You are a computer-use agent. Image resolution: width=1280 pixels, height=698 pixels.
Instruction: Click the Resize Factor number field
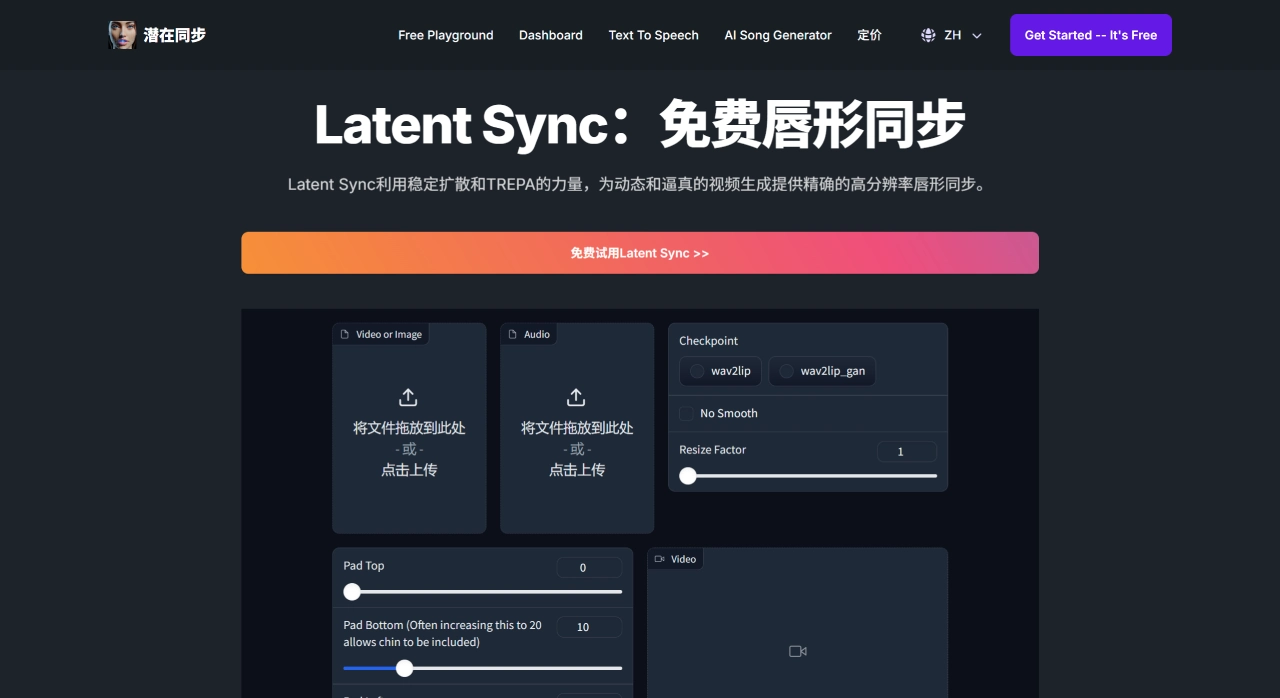click(x=907, y=451)
